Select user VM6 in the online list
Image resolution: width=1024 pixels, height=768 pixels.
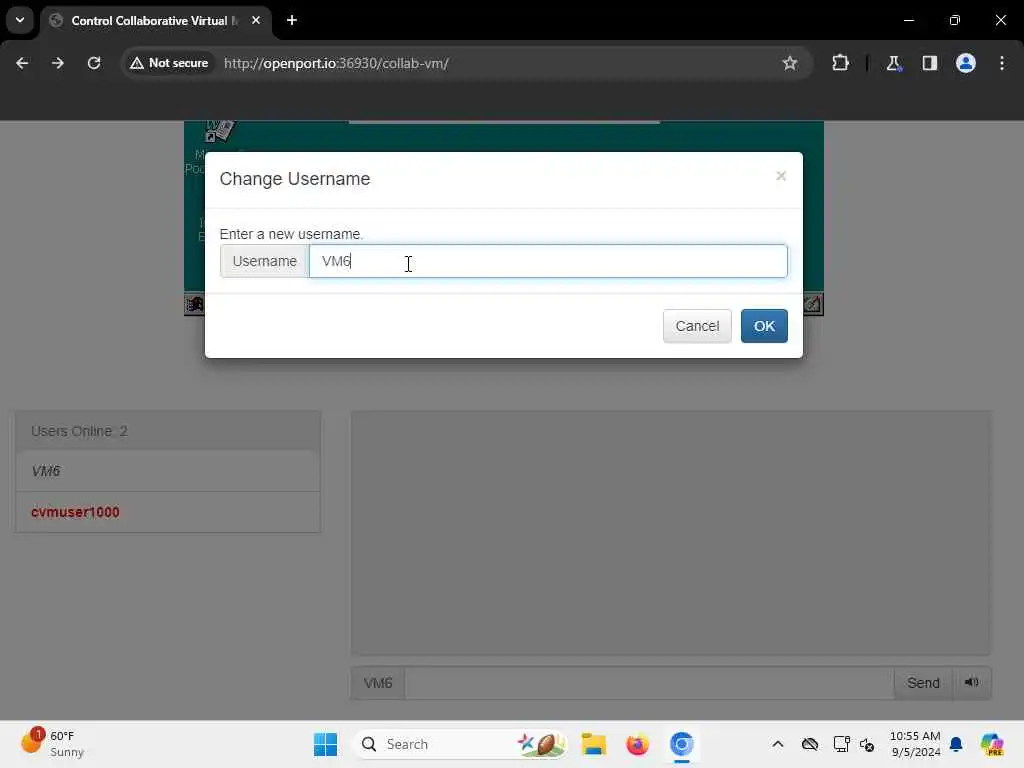[x=168, y=471]
